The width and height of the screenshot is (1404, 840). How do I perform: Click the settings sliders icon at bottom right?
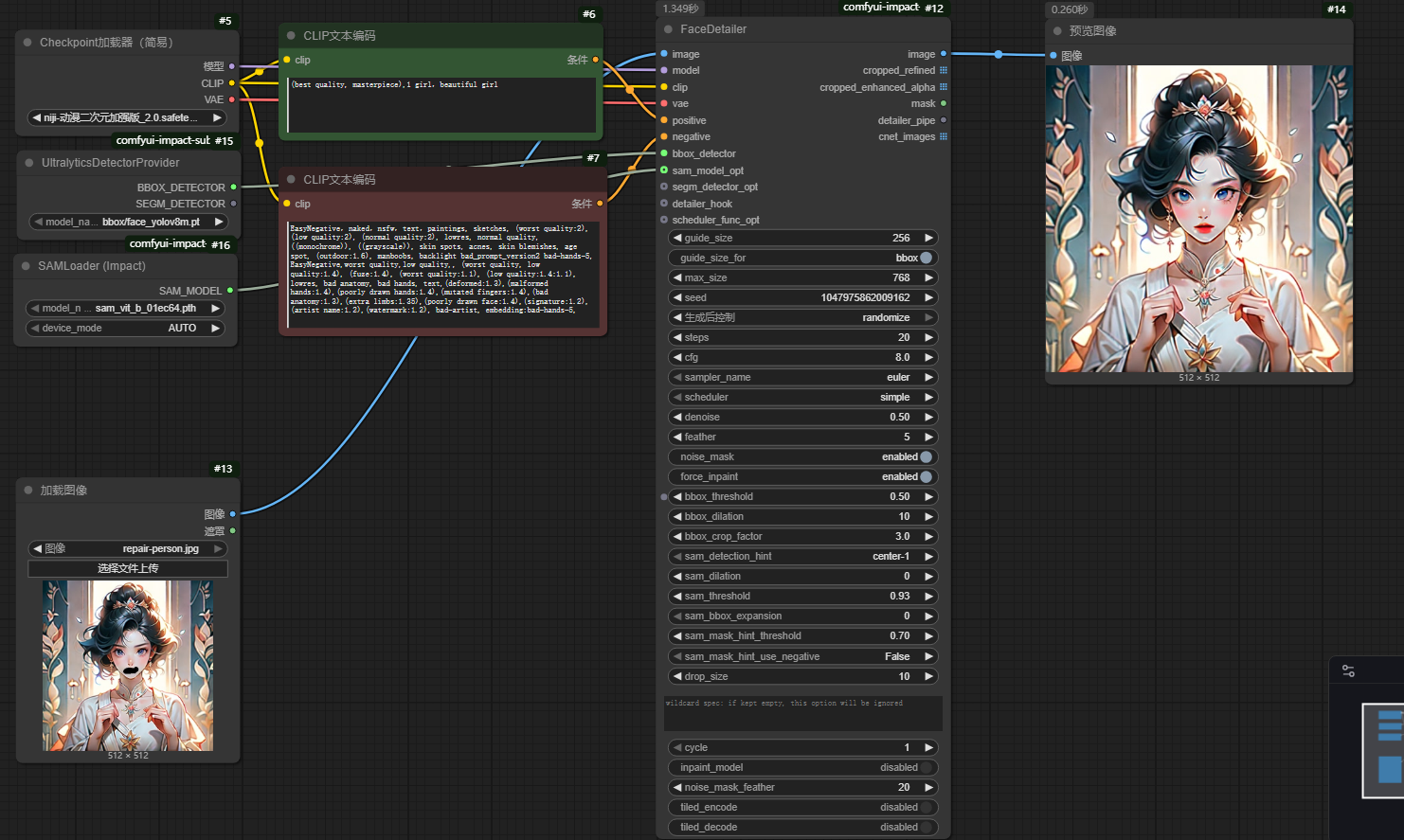coord(1348,670)
